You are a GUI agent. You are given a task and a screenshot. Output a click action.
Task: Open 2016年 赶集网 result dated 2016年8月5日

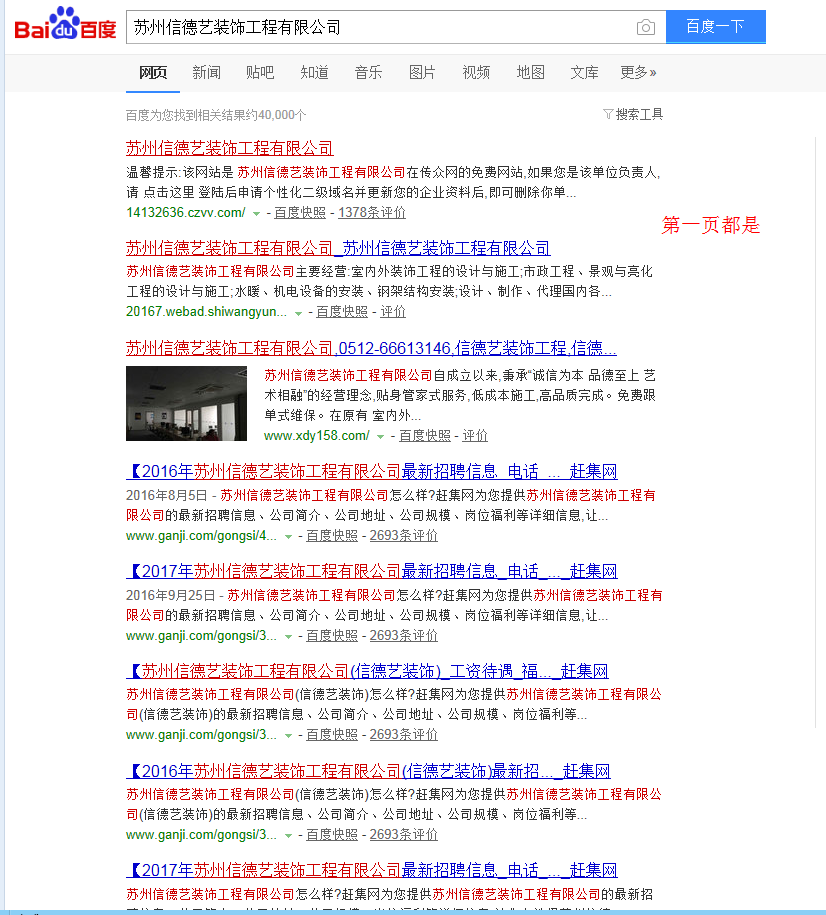click(x=372, y=472)
